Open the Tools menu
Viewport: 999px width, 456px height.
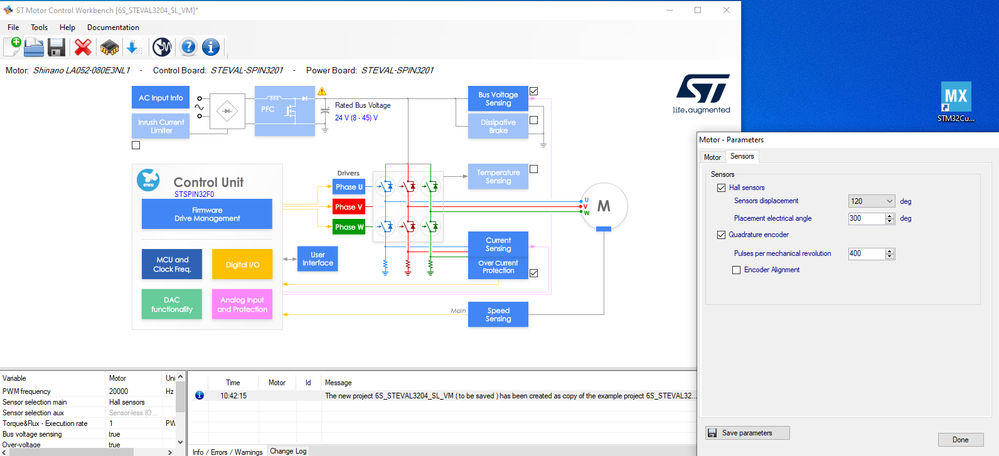pyautogui.click(x=39, y=27)
